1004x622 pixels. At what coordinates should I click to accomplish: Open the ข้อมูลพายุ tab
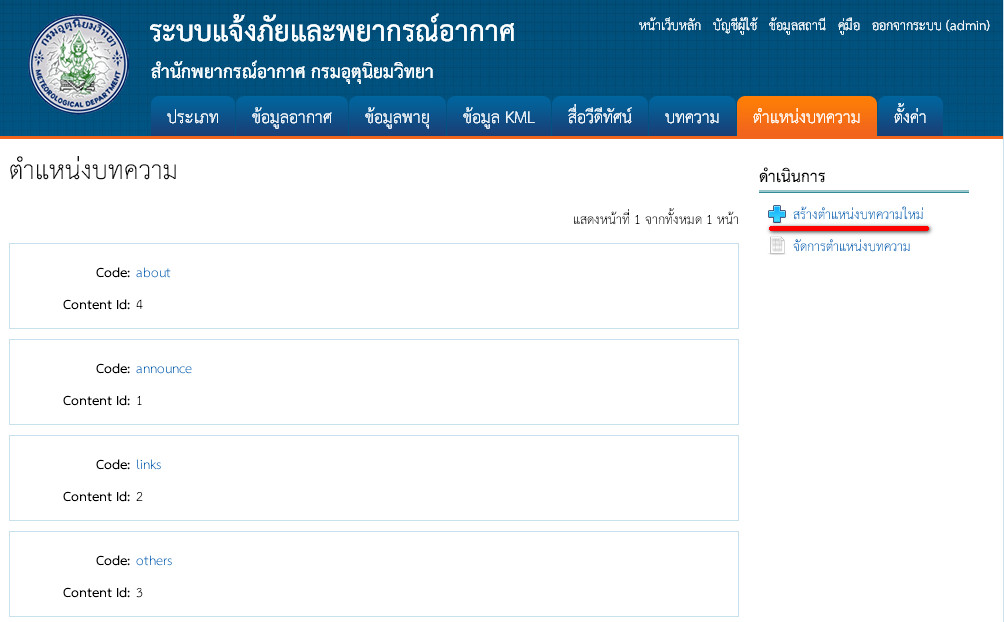397,117
